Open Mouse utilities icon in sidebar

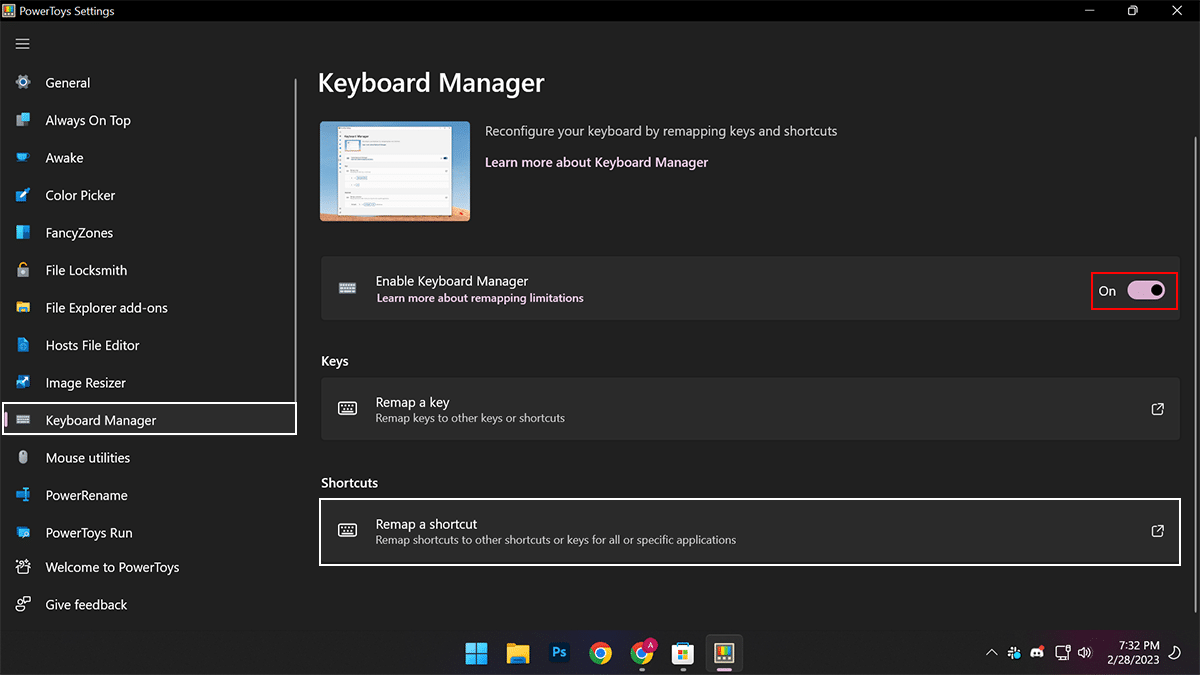click(x=23, y=458)
